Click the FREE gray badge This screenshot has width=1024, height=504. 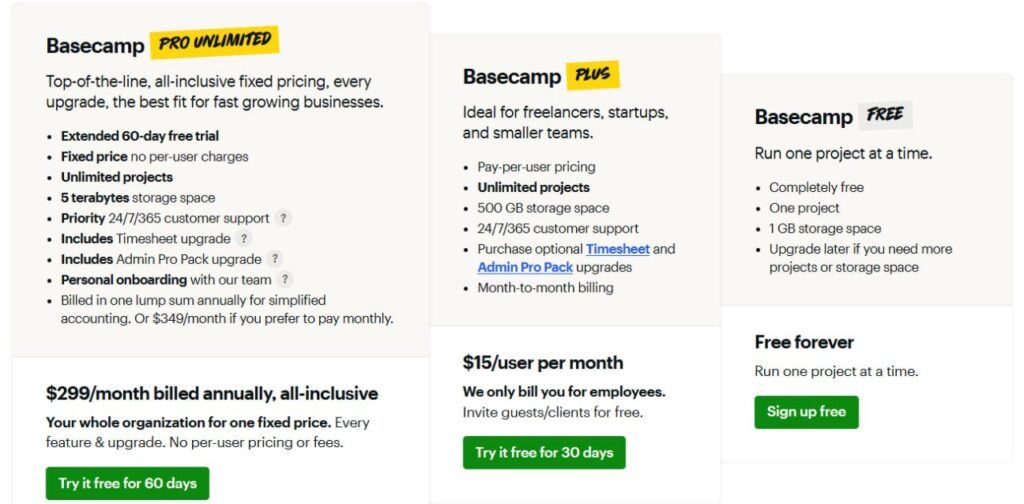pyautogui.click(x=885, y=115)
